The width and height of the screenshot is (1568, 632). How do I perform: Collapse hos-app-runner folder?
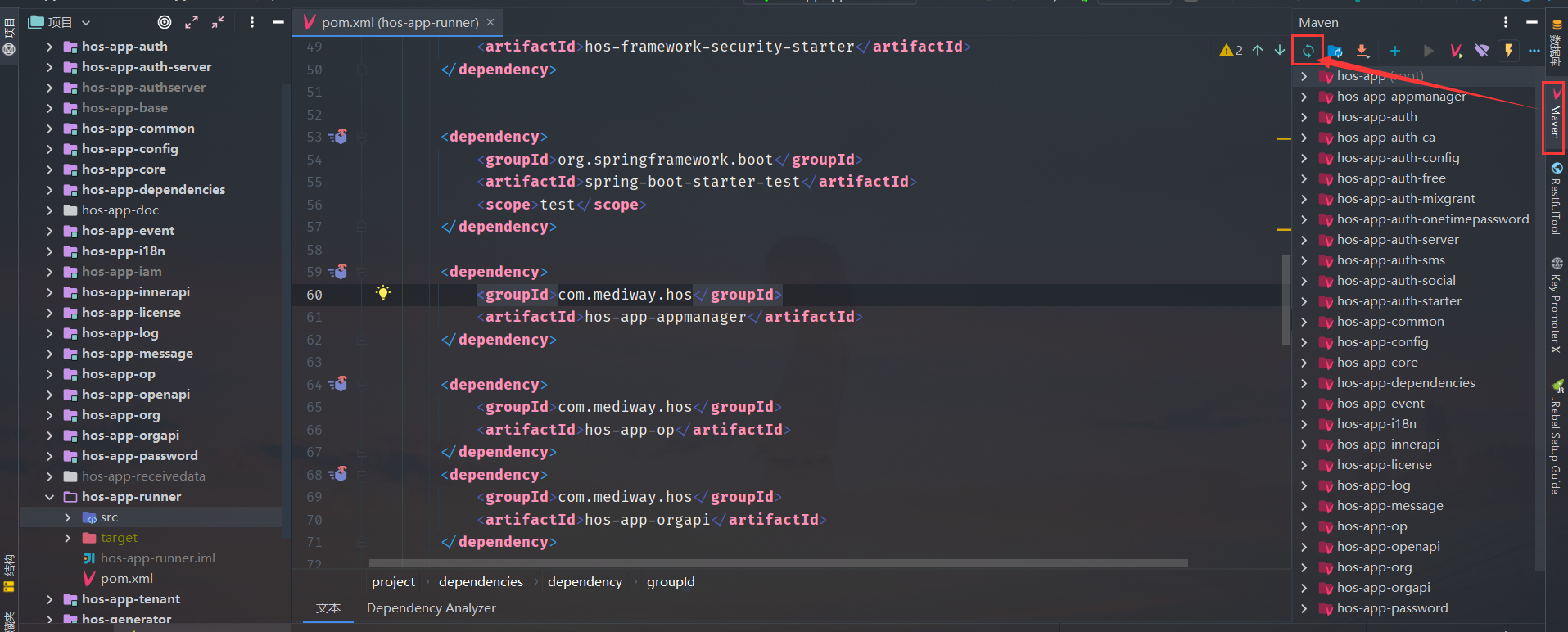click(50, 497)
